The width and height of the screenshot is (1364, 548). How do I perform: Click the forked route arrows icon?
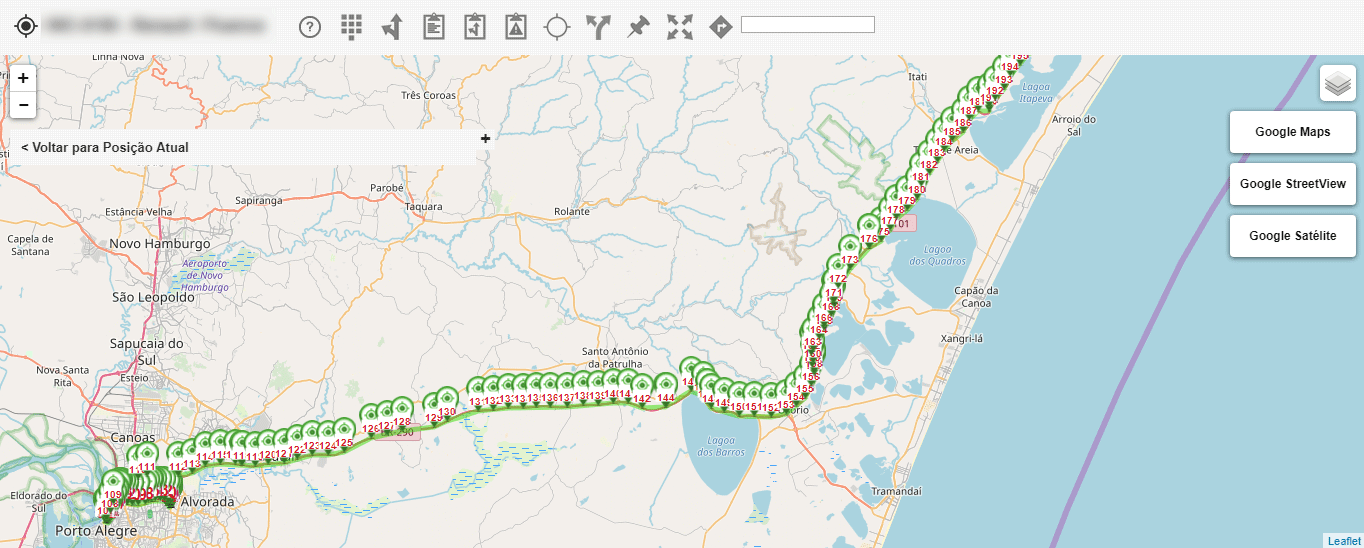(x=598, y=27)
